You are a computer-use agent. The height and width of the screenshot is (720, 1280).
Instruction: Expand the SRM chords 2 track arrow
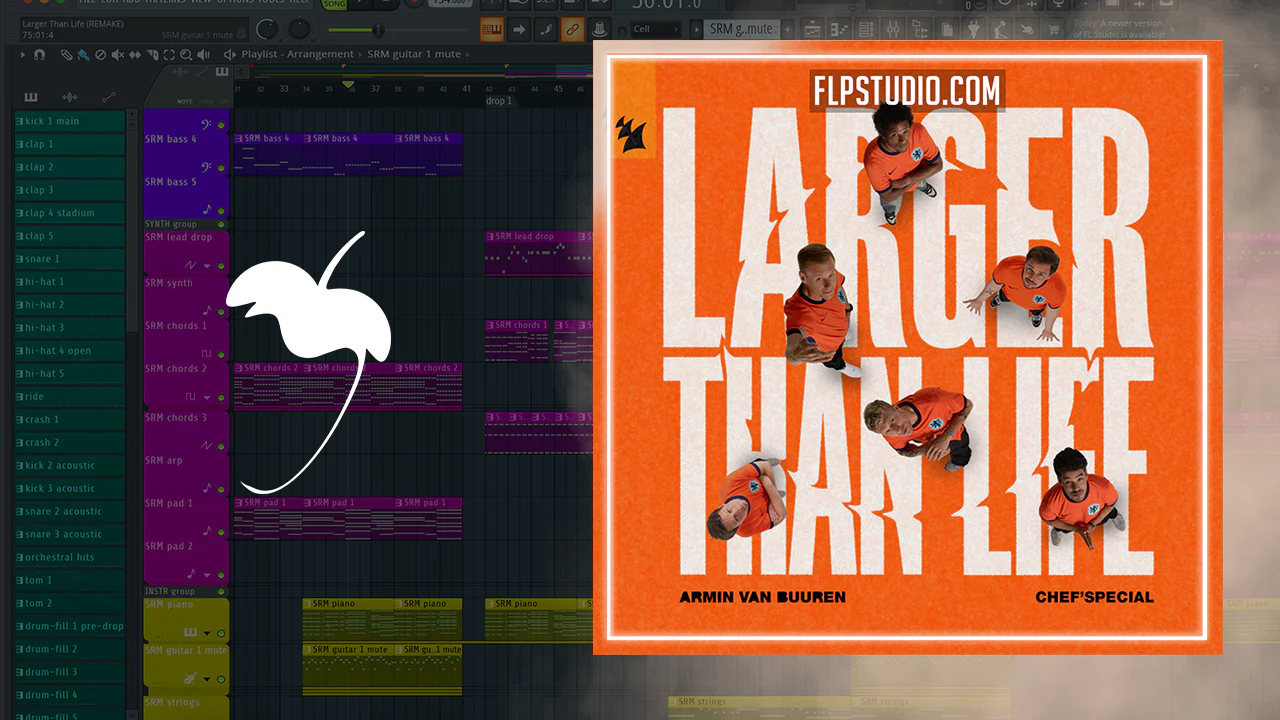pos(208,397)
